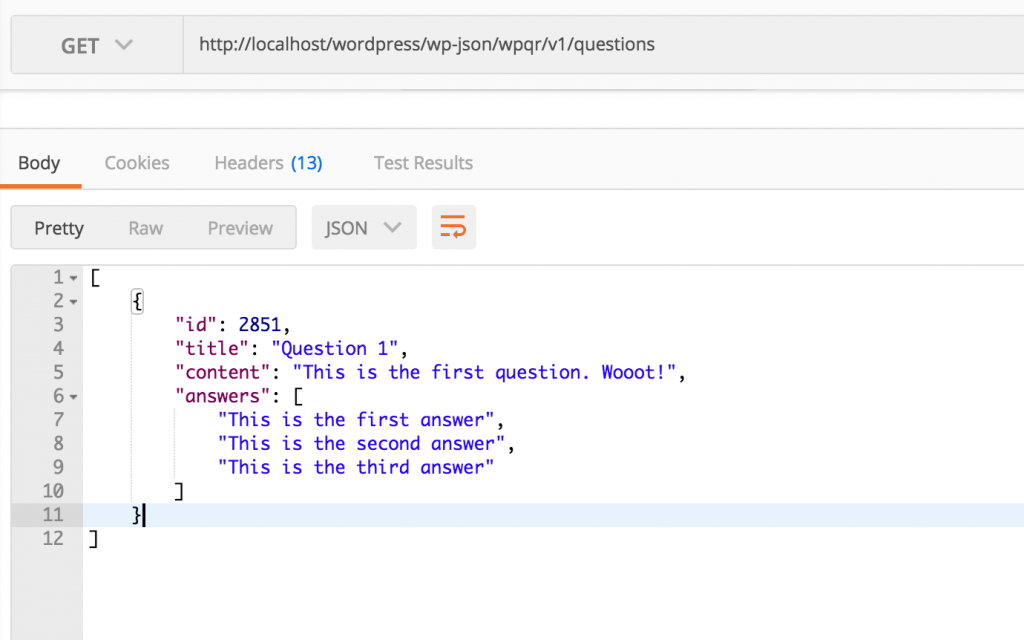Screen dimensions: 1024x640
Task: Switch to Raw response view
Action: pos(145,227)
